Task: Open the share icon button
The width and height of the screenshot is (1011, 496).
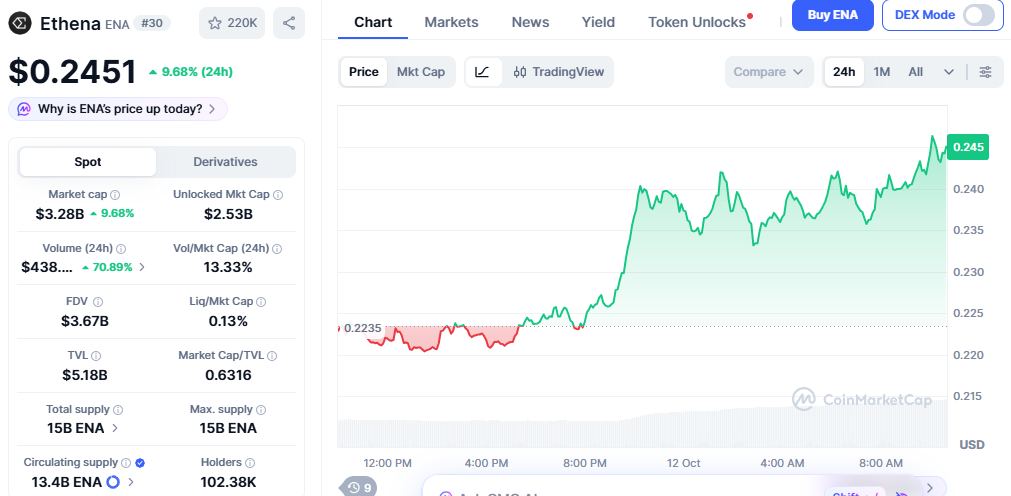Action: click(x=289, y=23)
